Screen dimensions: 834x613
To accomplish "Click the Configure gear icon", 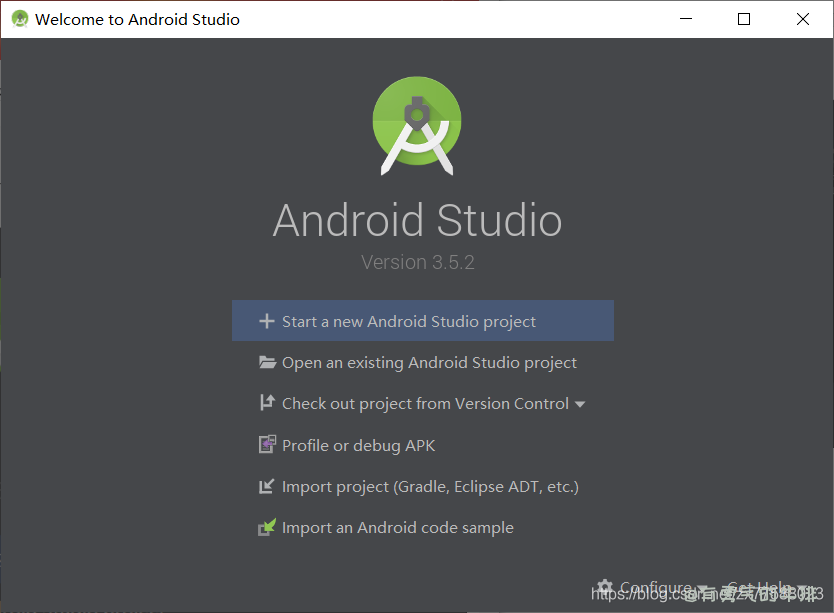I will tap(605, 587).
